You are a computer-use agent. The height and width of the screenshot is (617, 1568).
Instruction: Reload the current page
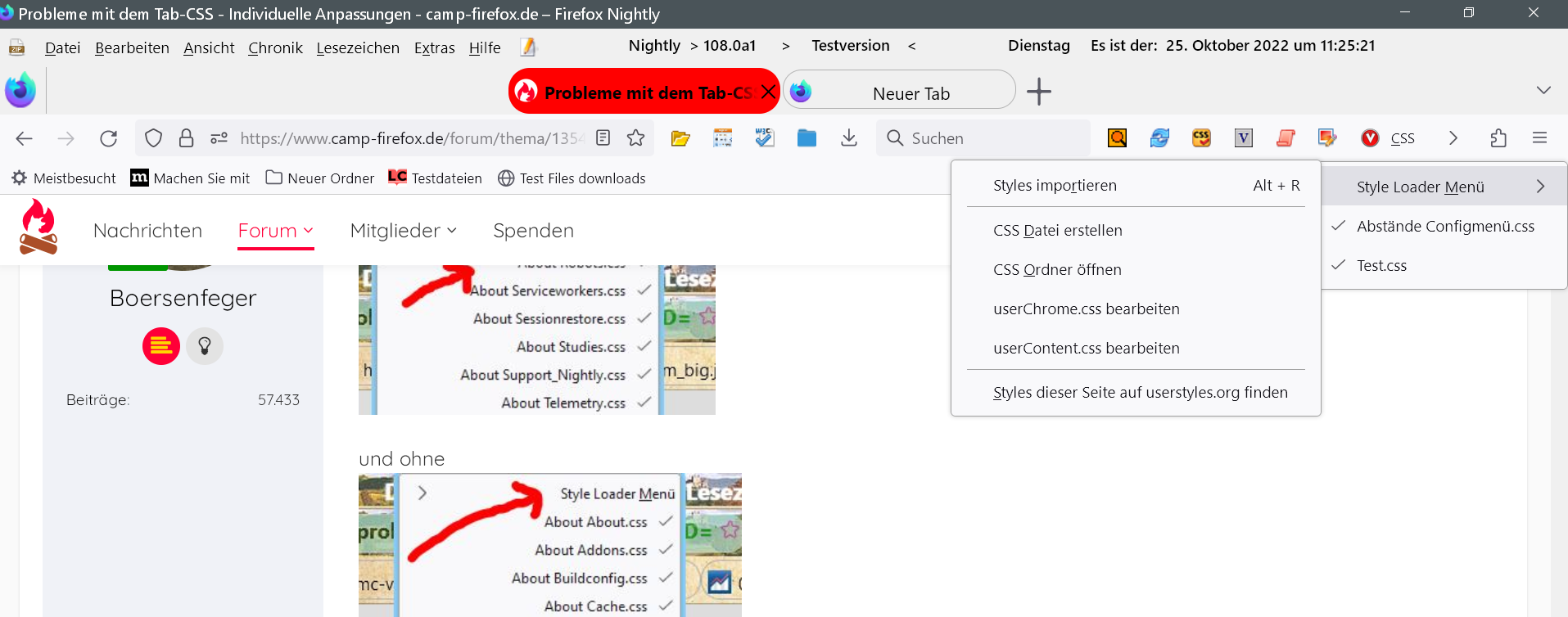click(x=109, y=138)
